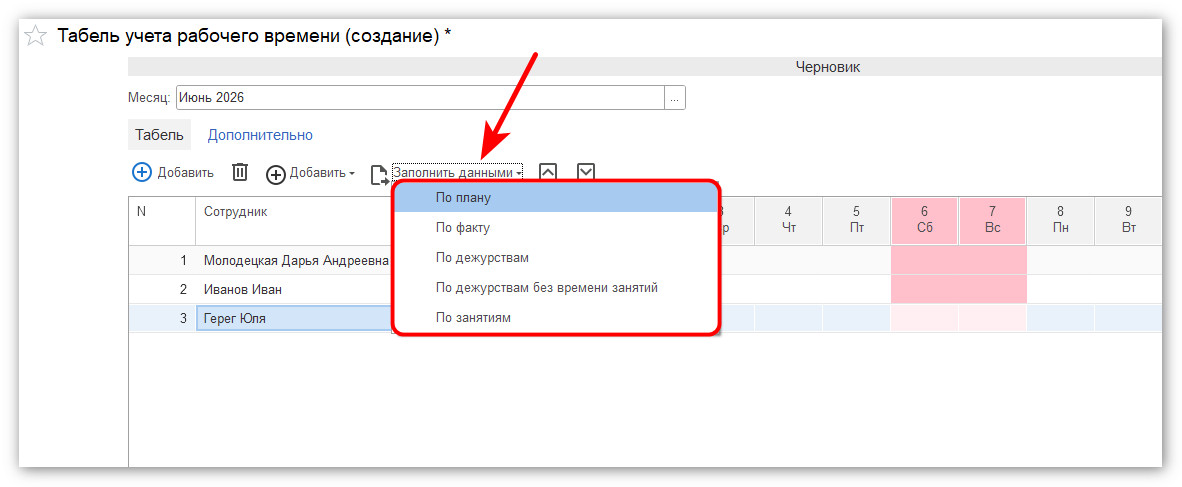Select По дежурствам без времени занятий
The image size is (1182, 487).
point(555,288)
